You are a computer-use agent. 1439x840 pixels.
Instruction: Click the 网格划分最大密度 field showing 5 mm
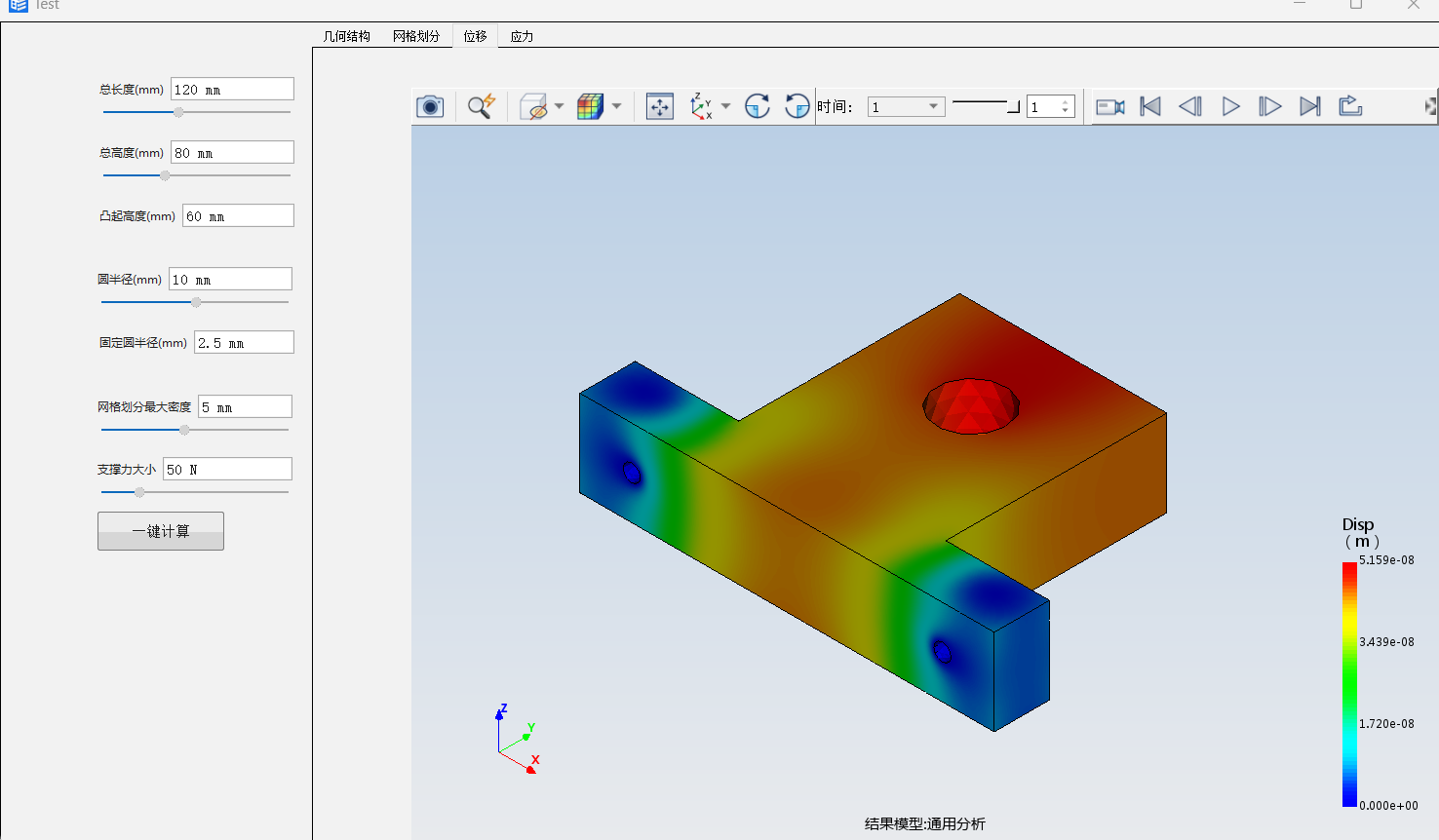(x=245, y=406)
